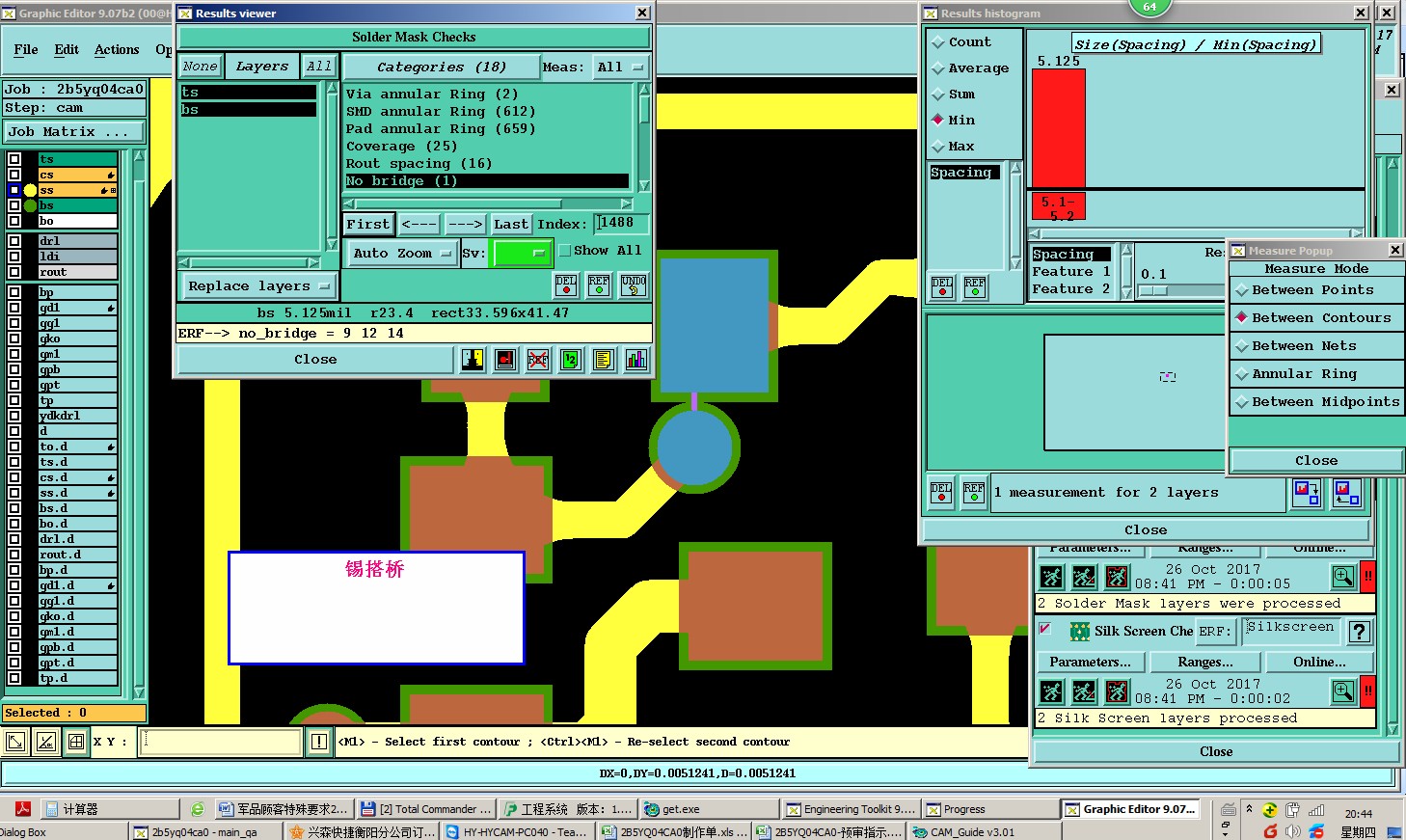Click the DEL icon in Results viewer
Image resolution: width=1406 pixels, height=840 pixels.
(566, 285)
